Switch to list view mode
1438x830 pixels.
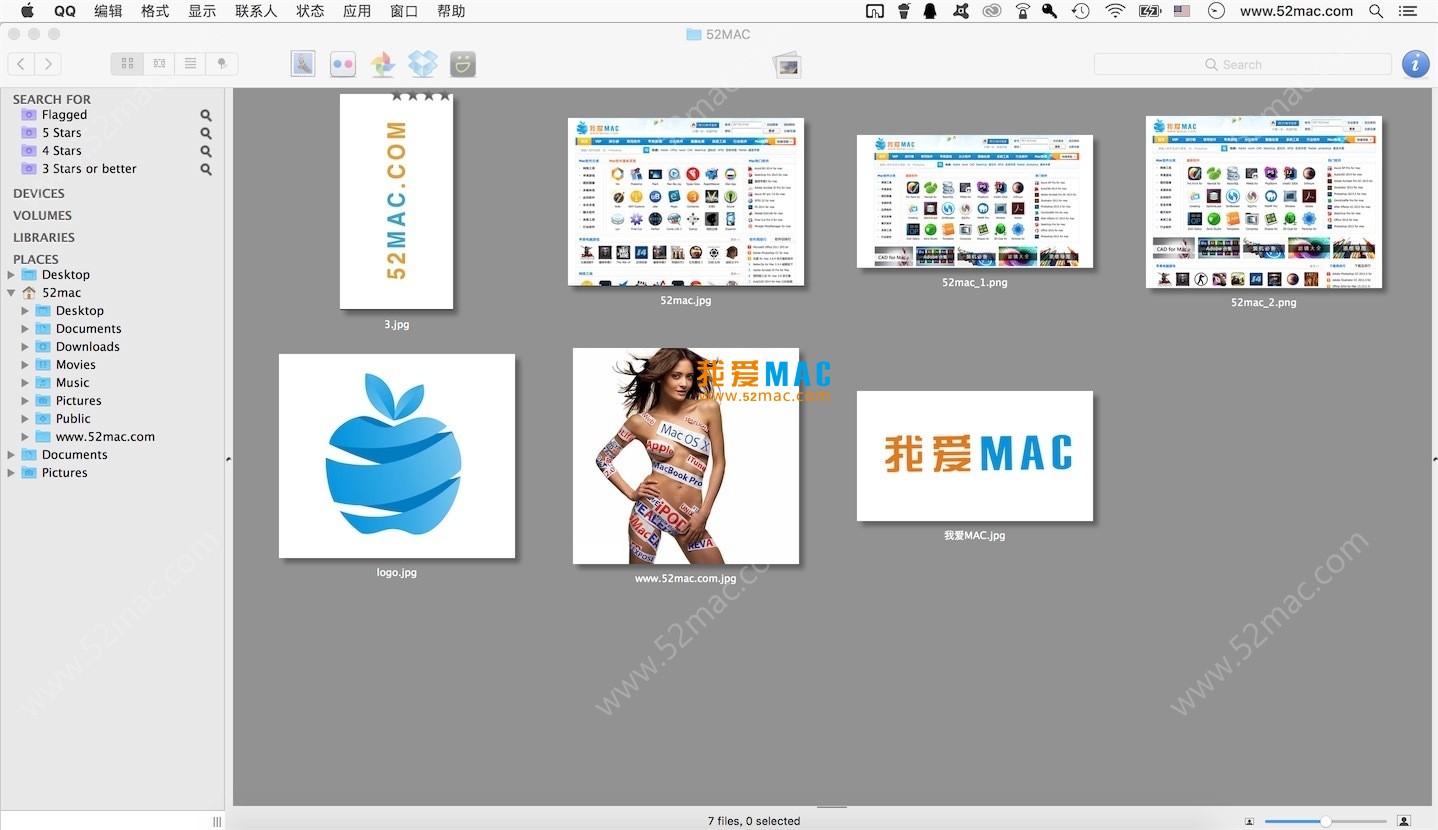(190, 64)
